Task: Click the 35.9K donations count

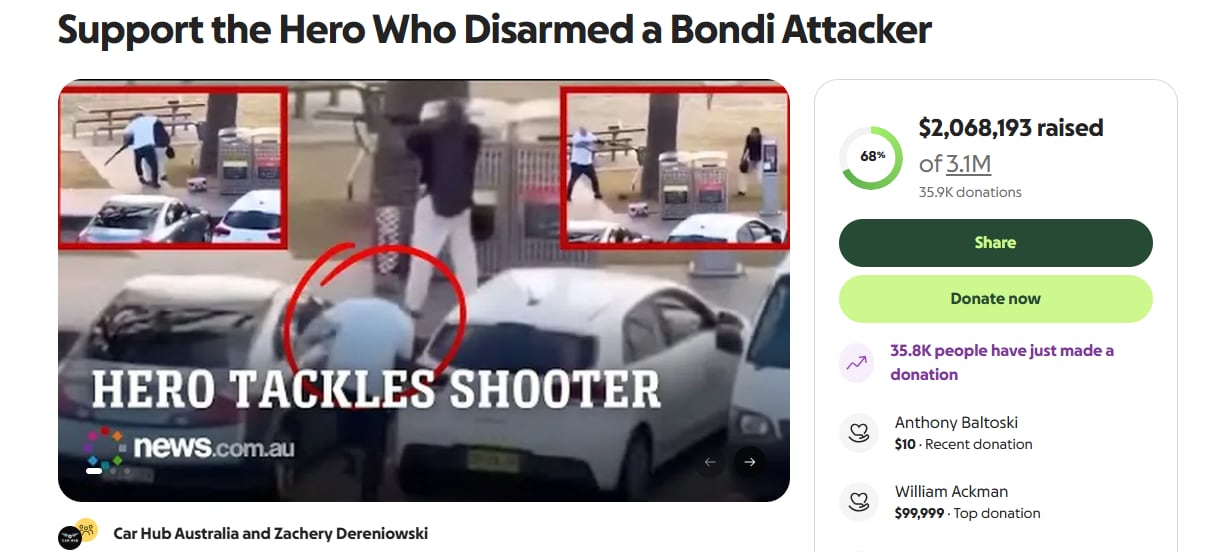Action: 970,192
